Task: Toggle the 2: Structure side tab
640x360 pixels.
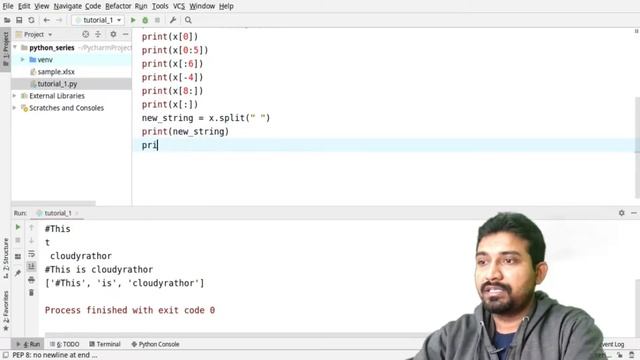Action: [5, 259]
